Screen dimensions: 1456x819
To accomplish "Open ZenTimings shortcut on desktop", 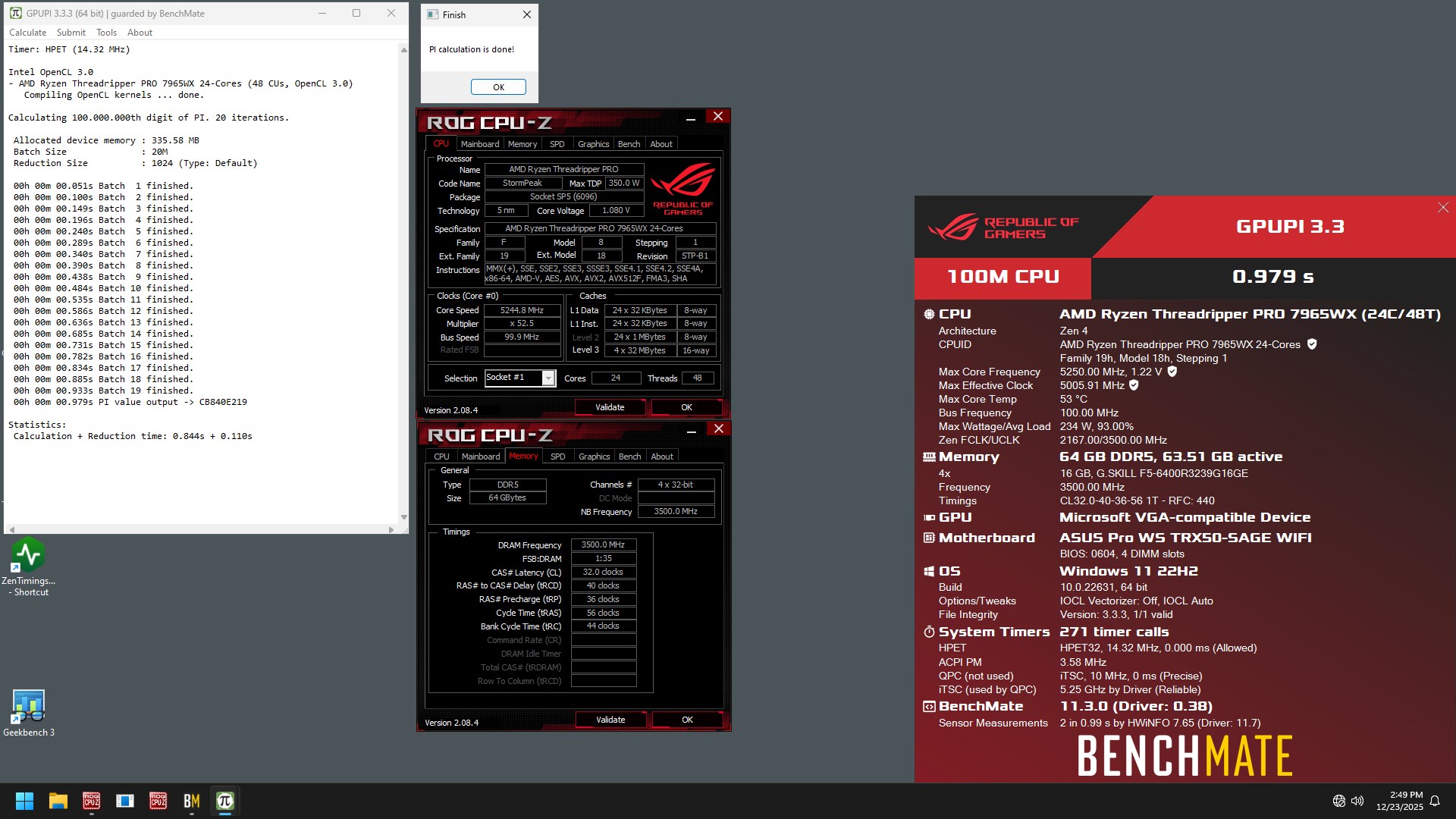I will pyautogui.click(x=28, y=566).
